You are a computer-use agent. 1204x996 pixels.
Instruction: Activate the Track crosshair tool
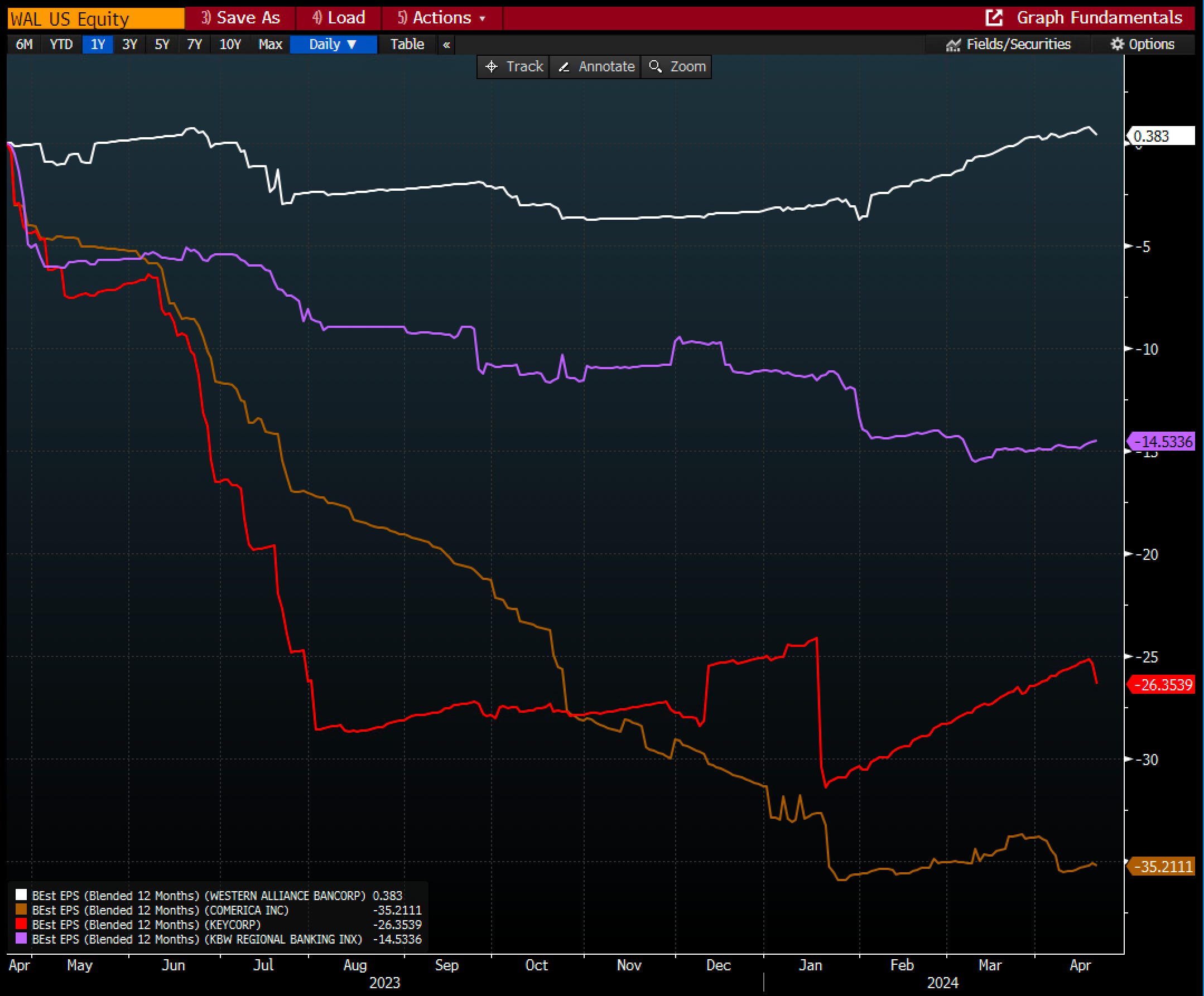pyautogui.click(x=513, y=66)
